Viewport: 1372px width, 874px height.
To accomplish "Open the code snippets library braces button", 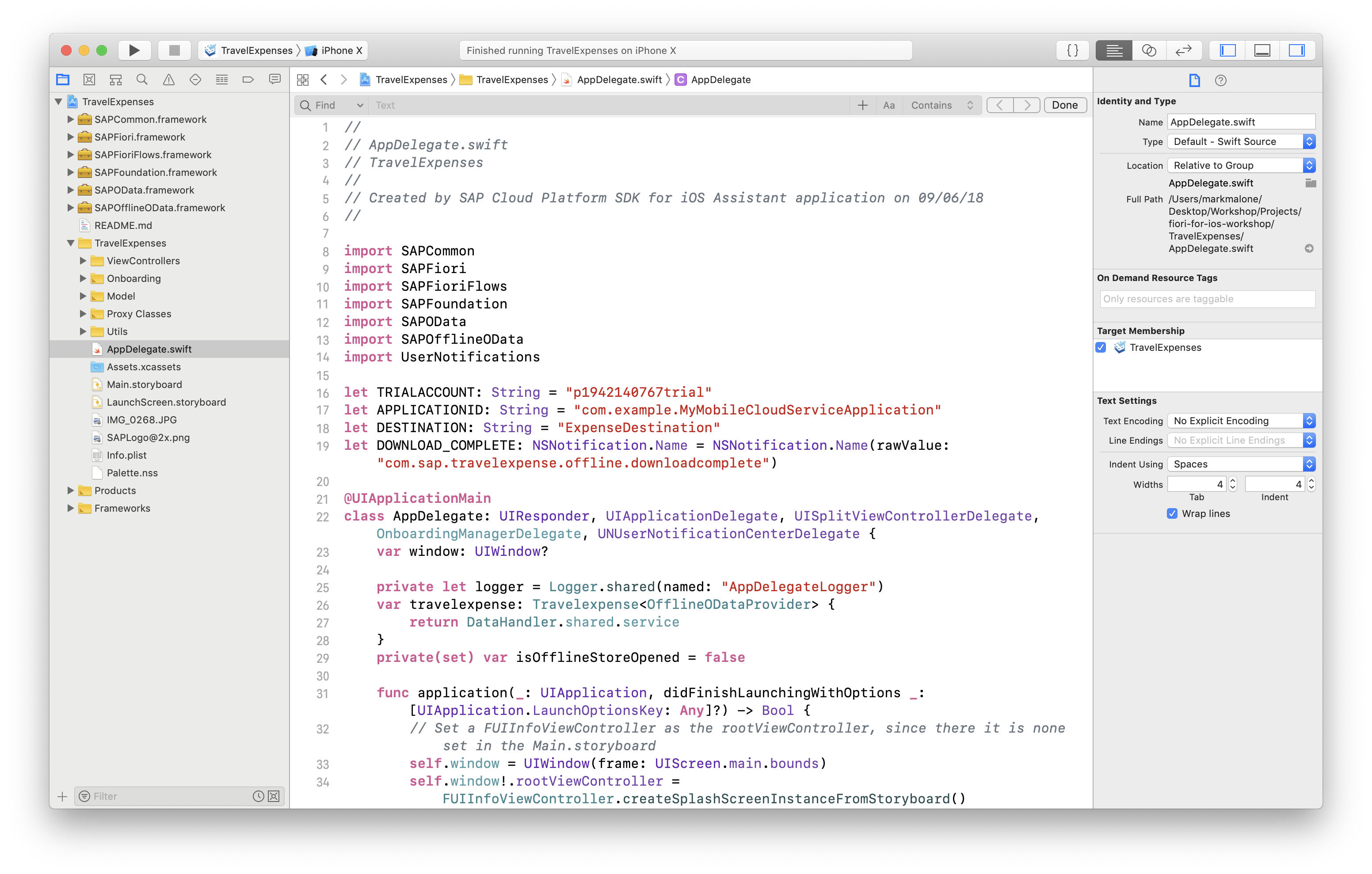I will coord(1072,50).
